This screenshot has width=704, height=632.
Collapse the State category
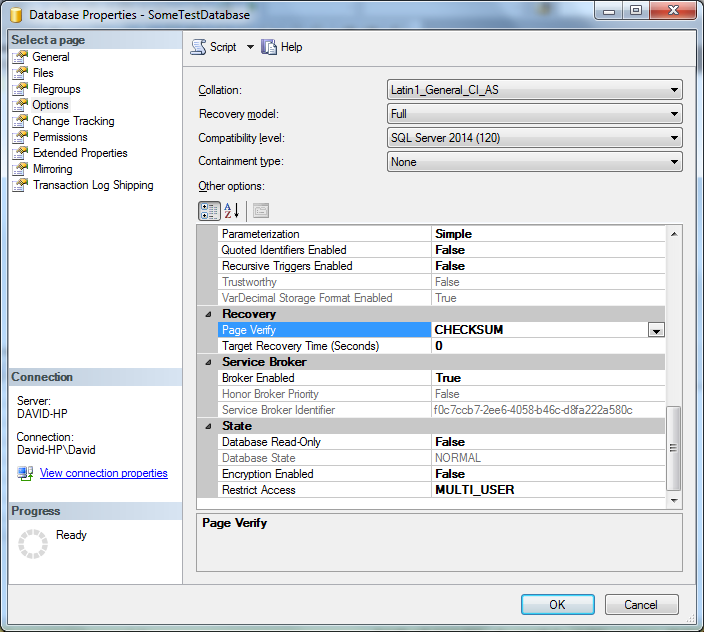(208, 426)
